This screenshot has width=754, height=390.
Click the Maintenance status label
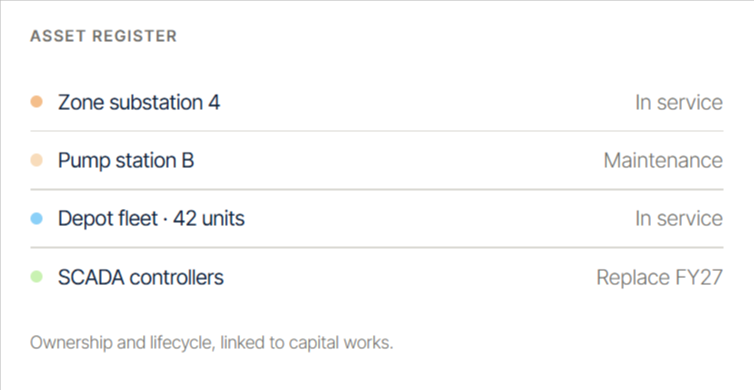(663, 161)
